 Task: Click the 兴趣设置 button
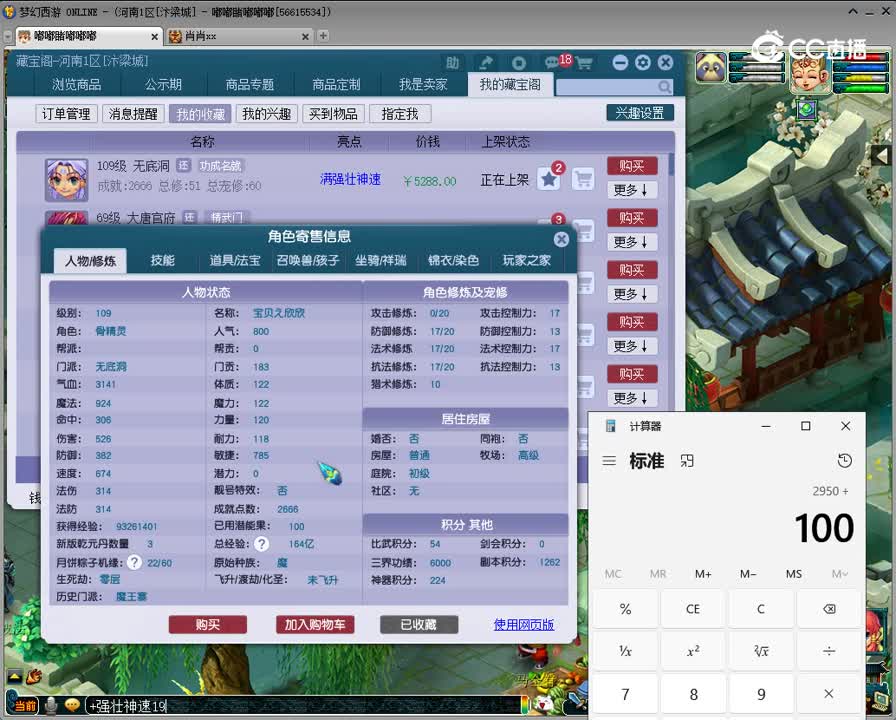(640, 113)
